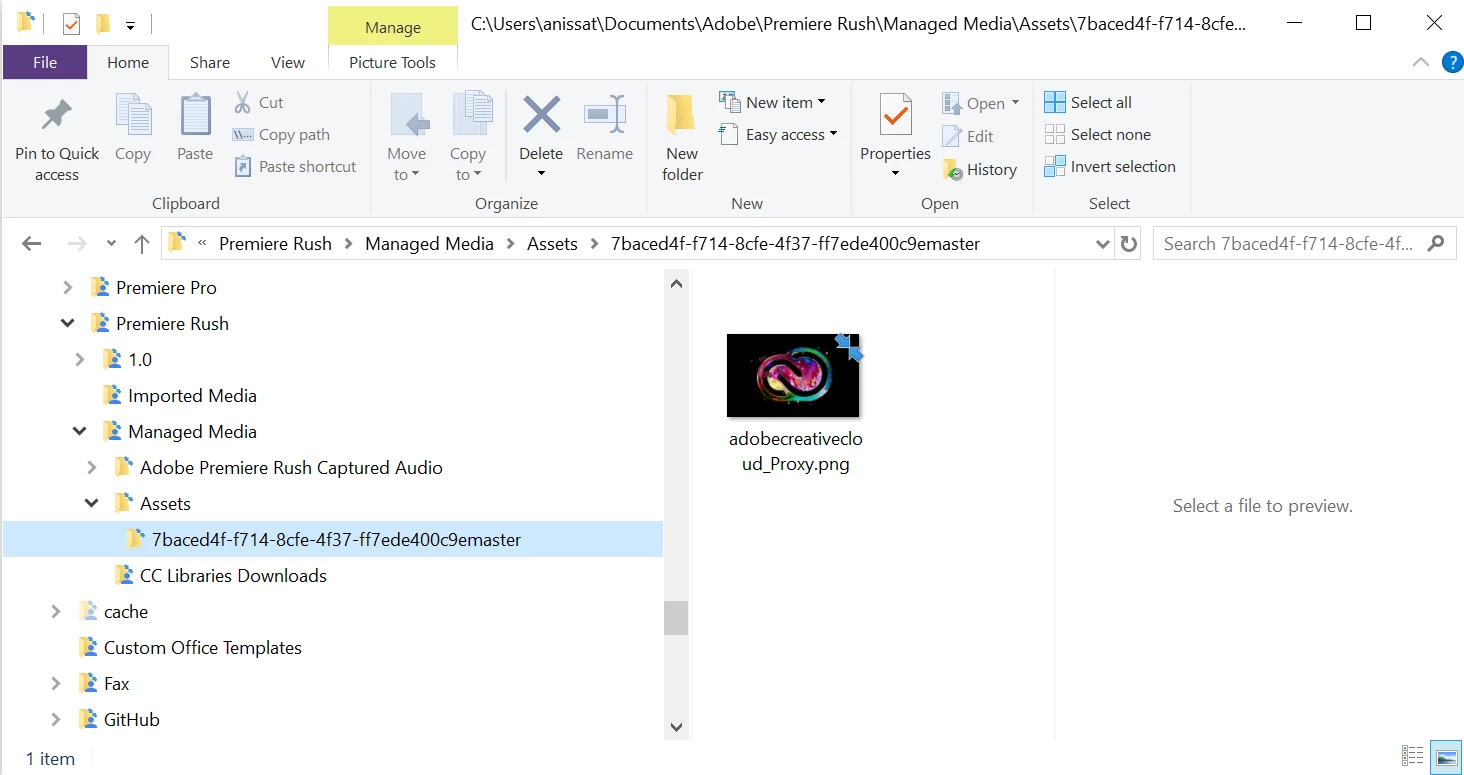Click the Paste clipboard icon

195,116
